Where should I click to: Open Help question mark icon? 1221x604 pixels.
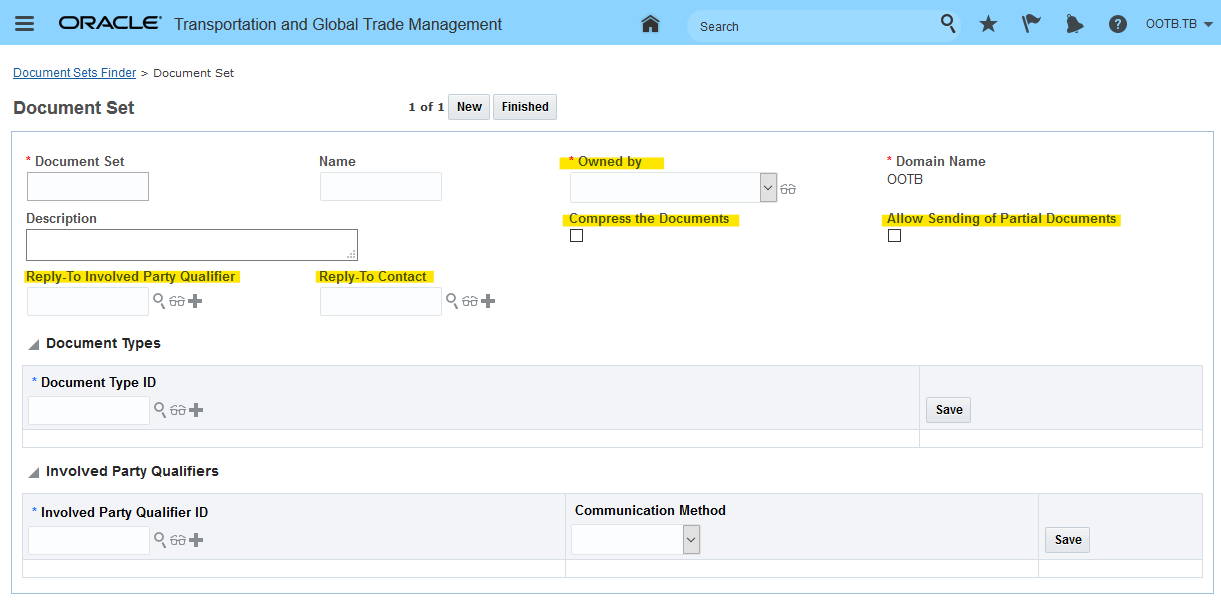[1118, 24]
